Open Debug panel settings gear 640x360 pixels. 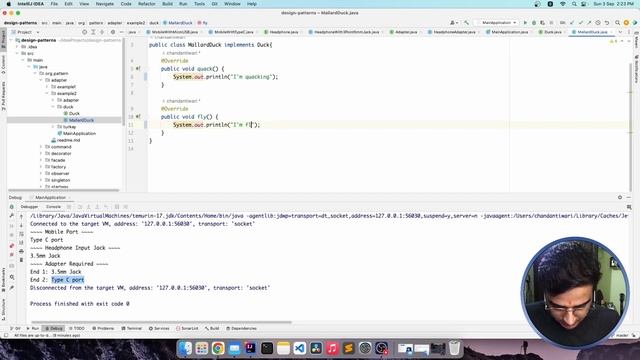click(x=620, y=197)
